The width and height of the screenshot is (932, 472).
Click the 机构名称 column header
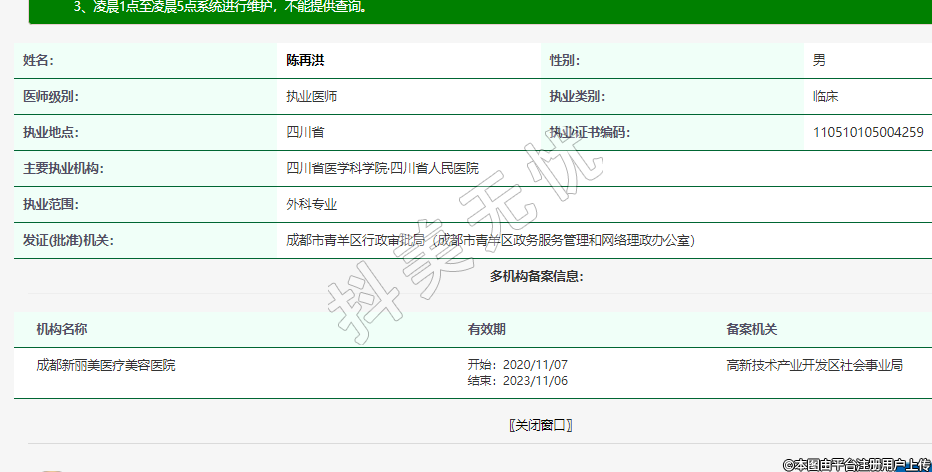62,329
